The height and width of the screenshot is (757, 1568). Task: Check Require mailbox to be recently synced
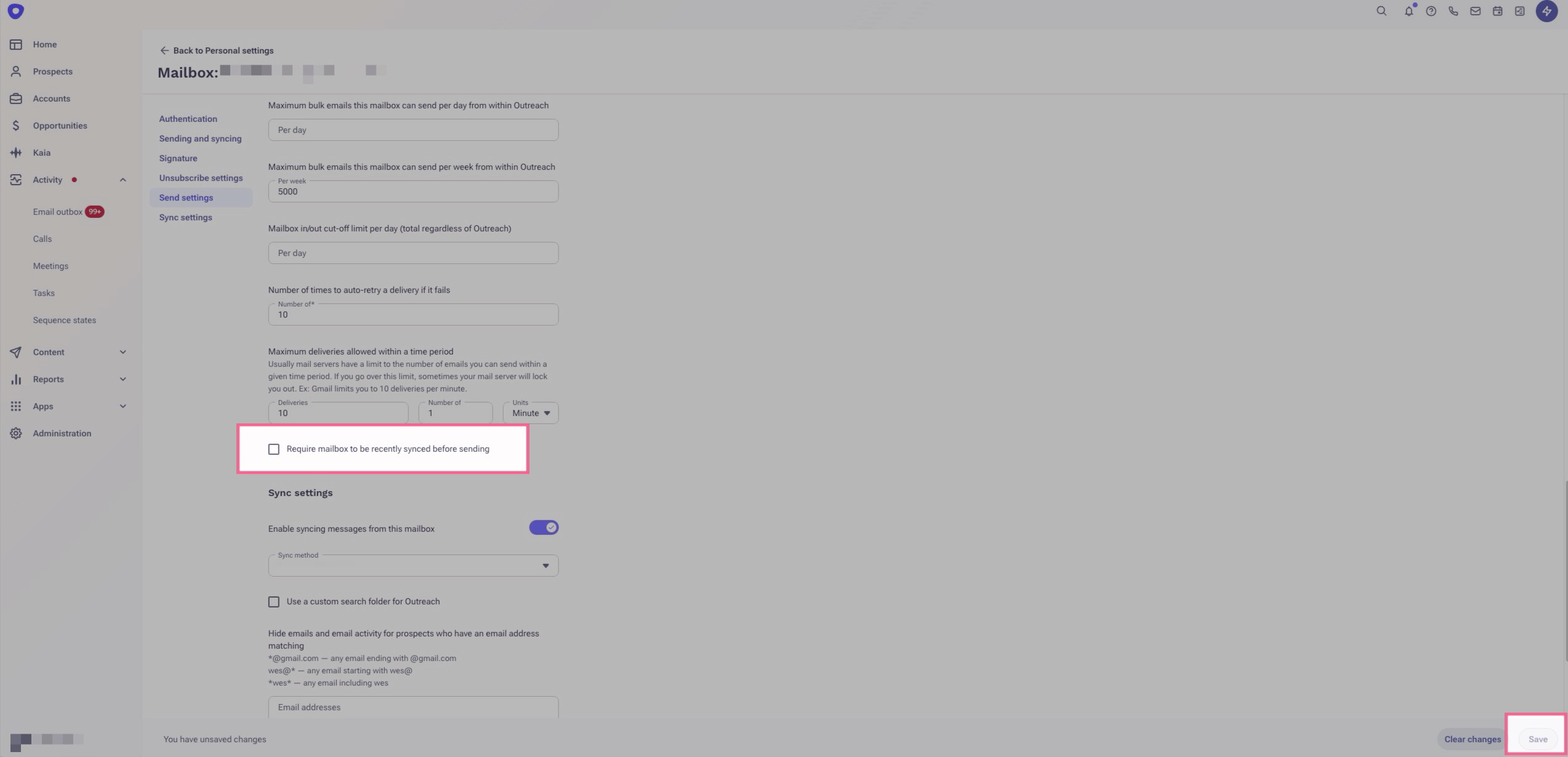click(x=274, y=449)
